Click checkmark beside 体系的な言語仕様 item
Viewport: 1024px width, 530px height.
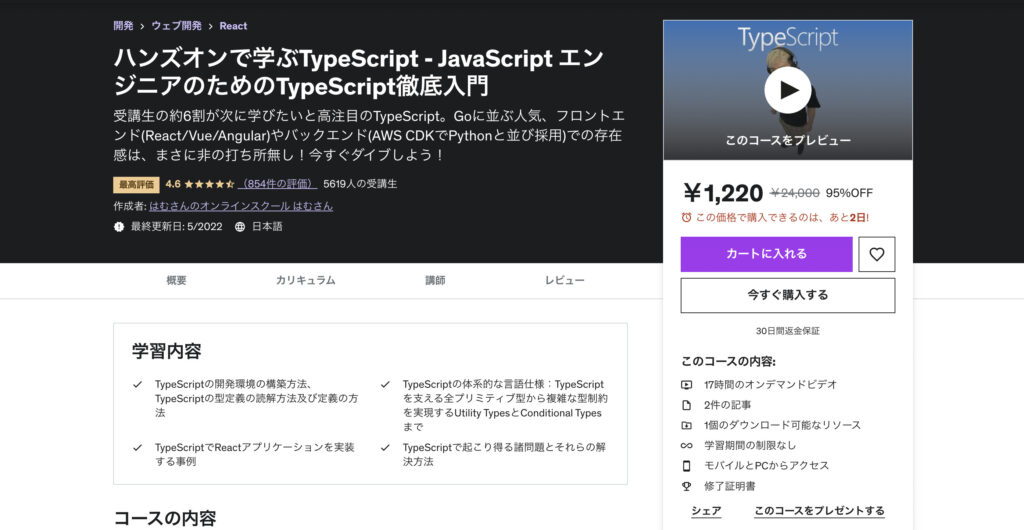[x=385, y=384]
